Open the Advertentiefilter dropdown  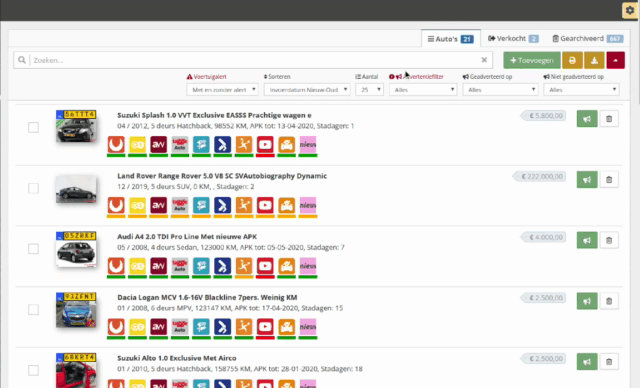click(423, 90)
